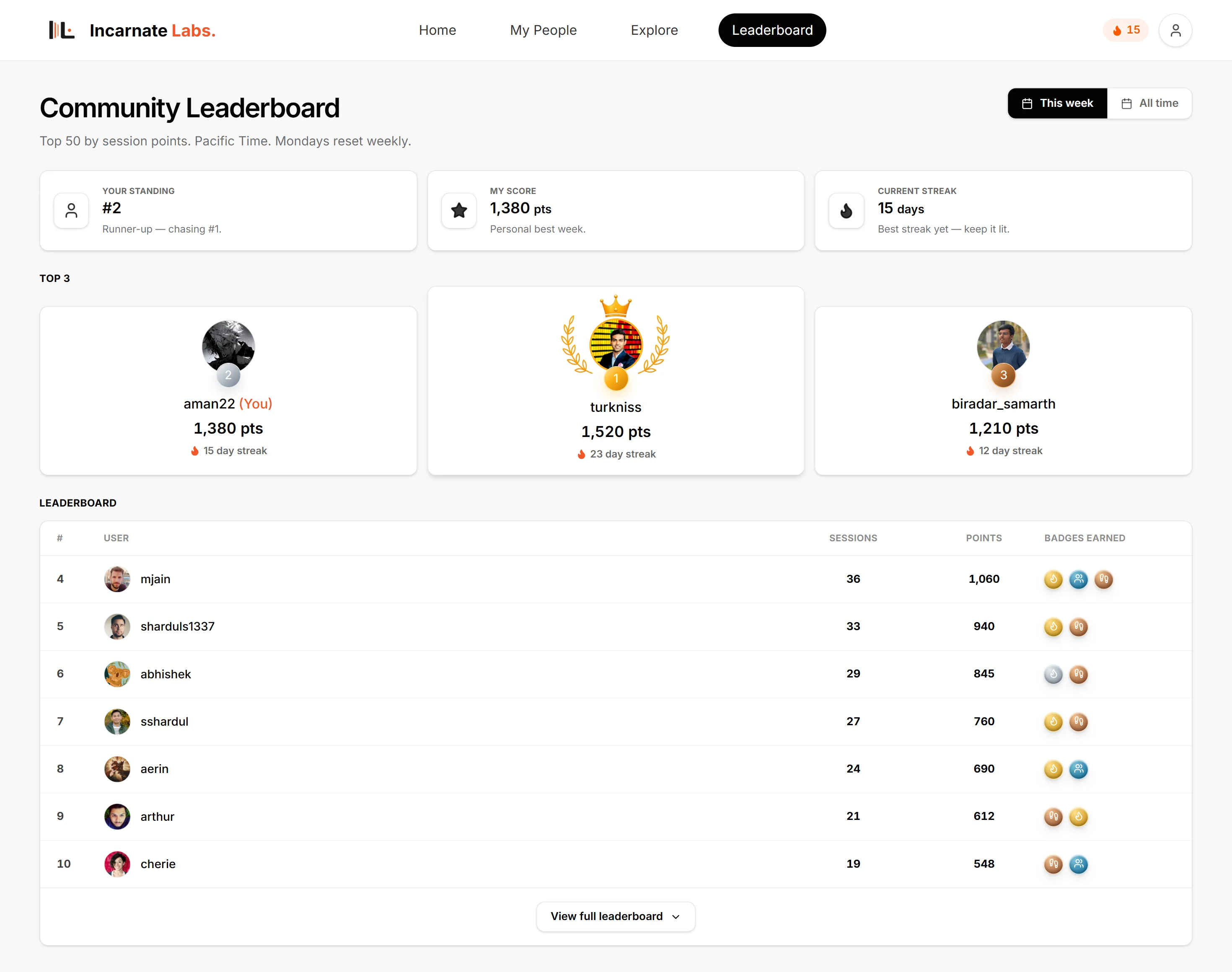Click mjain's gold flame badge

pyautogui.click(x=1053, y=579)
